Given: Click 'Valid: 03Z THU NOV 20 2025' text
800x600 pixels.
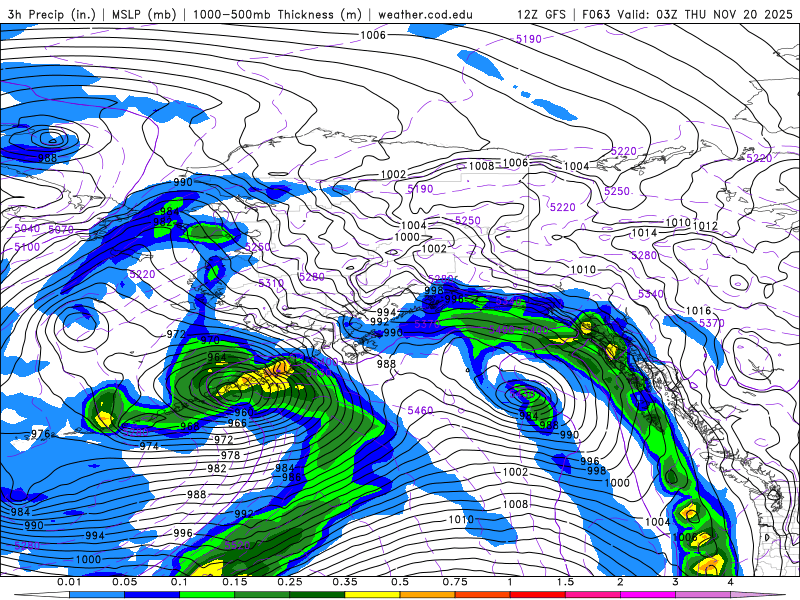Looking at the screenshot, I should click(x=705, y=14).
